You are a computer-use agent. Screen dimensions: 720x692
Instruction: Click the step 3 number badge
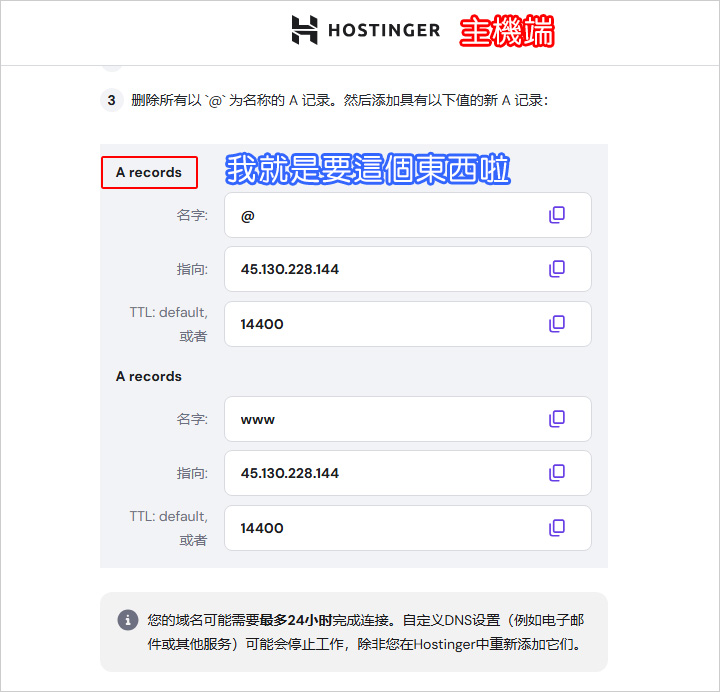pyautogui.click(x=112, y=100)
